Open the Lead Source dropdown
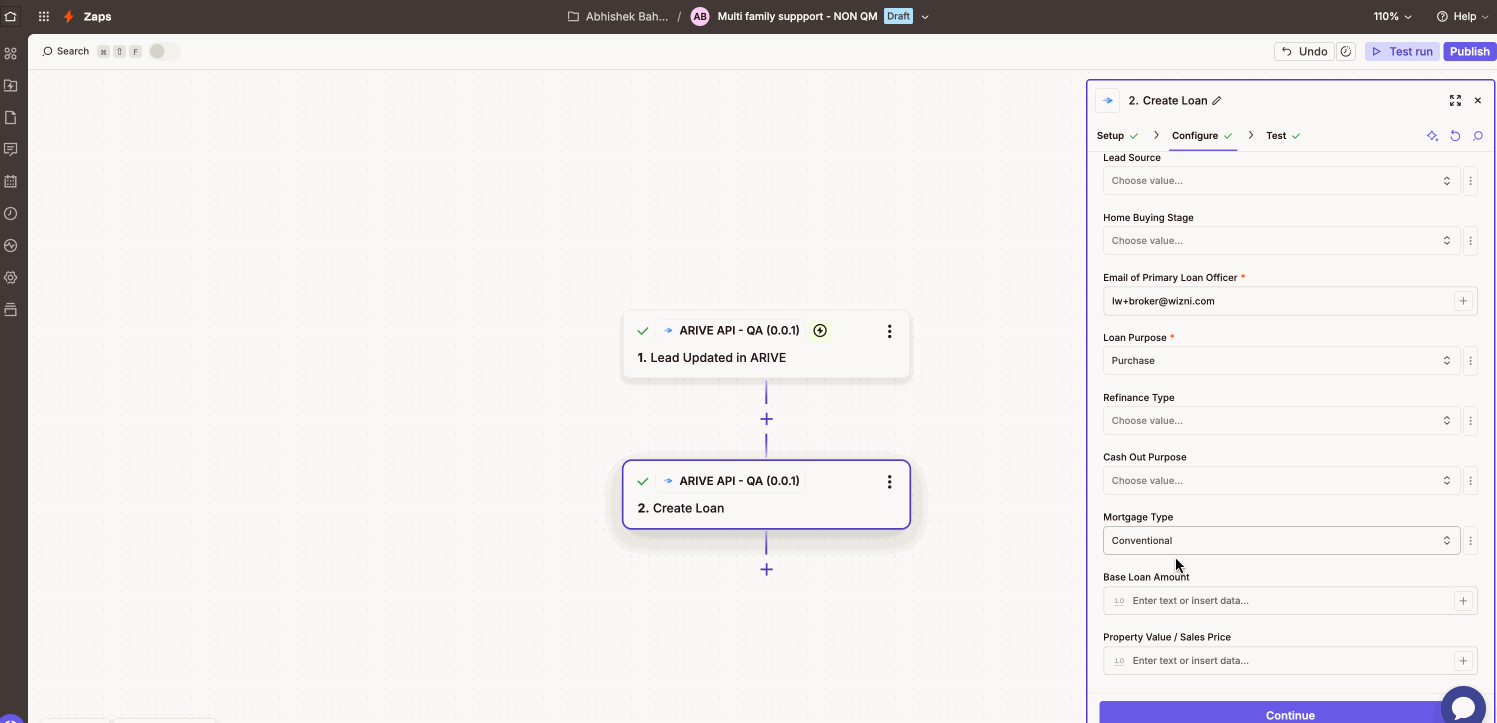Viewport: 1497px width, 723px height. pos(1281,181)
